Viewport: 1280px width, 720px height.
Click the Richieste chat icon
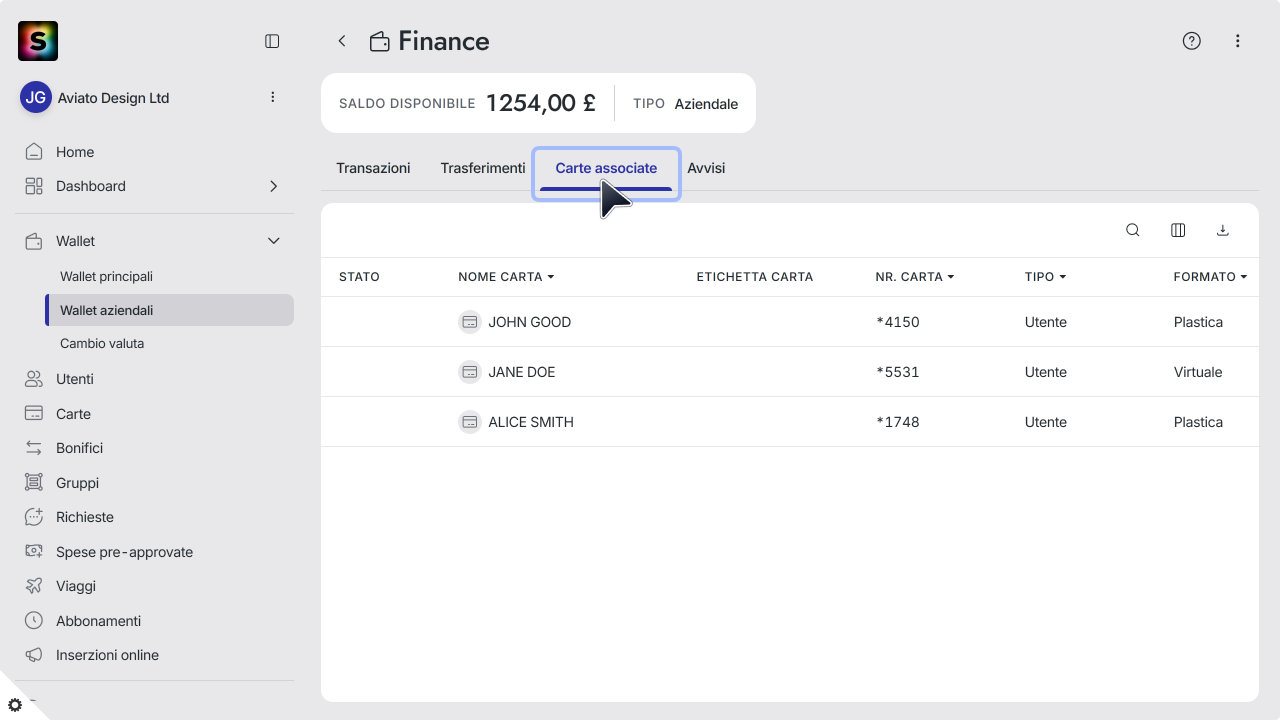click(x=34, y=517)
